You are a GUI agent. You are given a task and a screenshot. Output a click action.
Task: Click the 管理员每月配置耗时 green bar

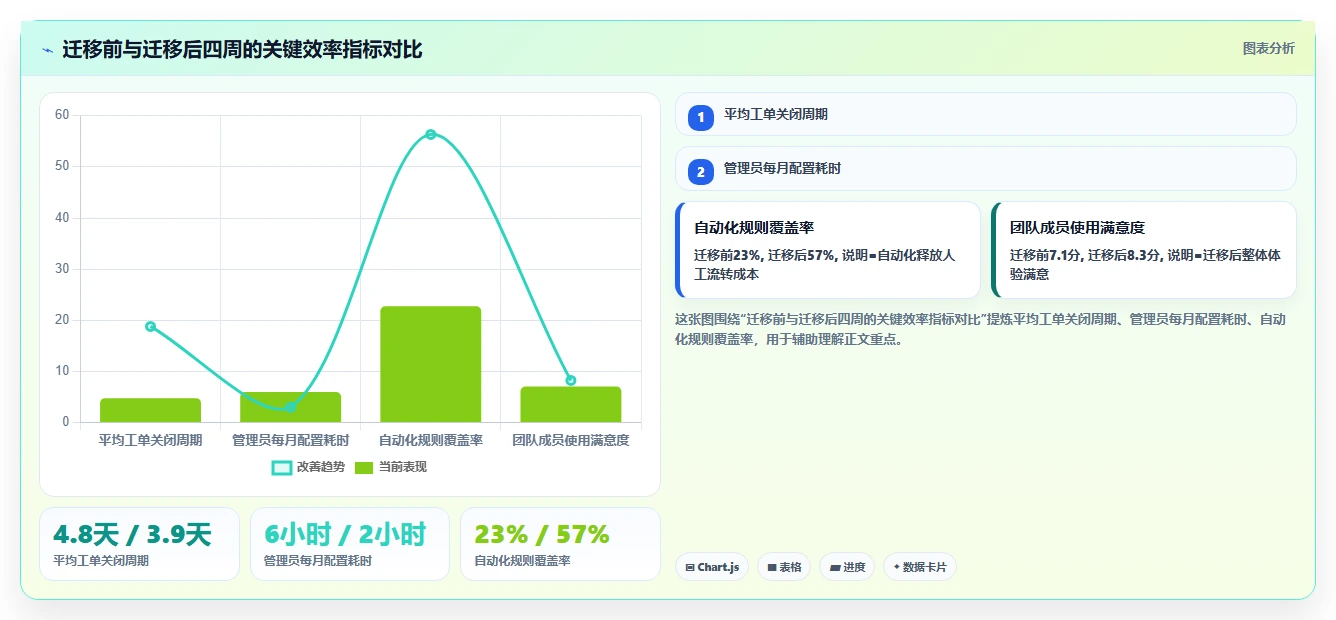[x=290, y=407]
